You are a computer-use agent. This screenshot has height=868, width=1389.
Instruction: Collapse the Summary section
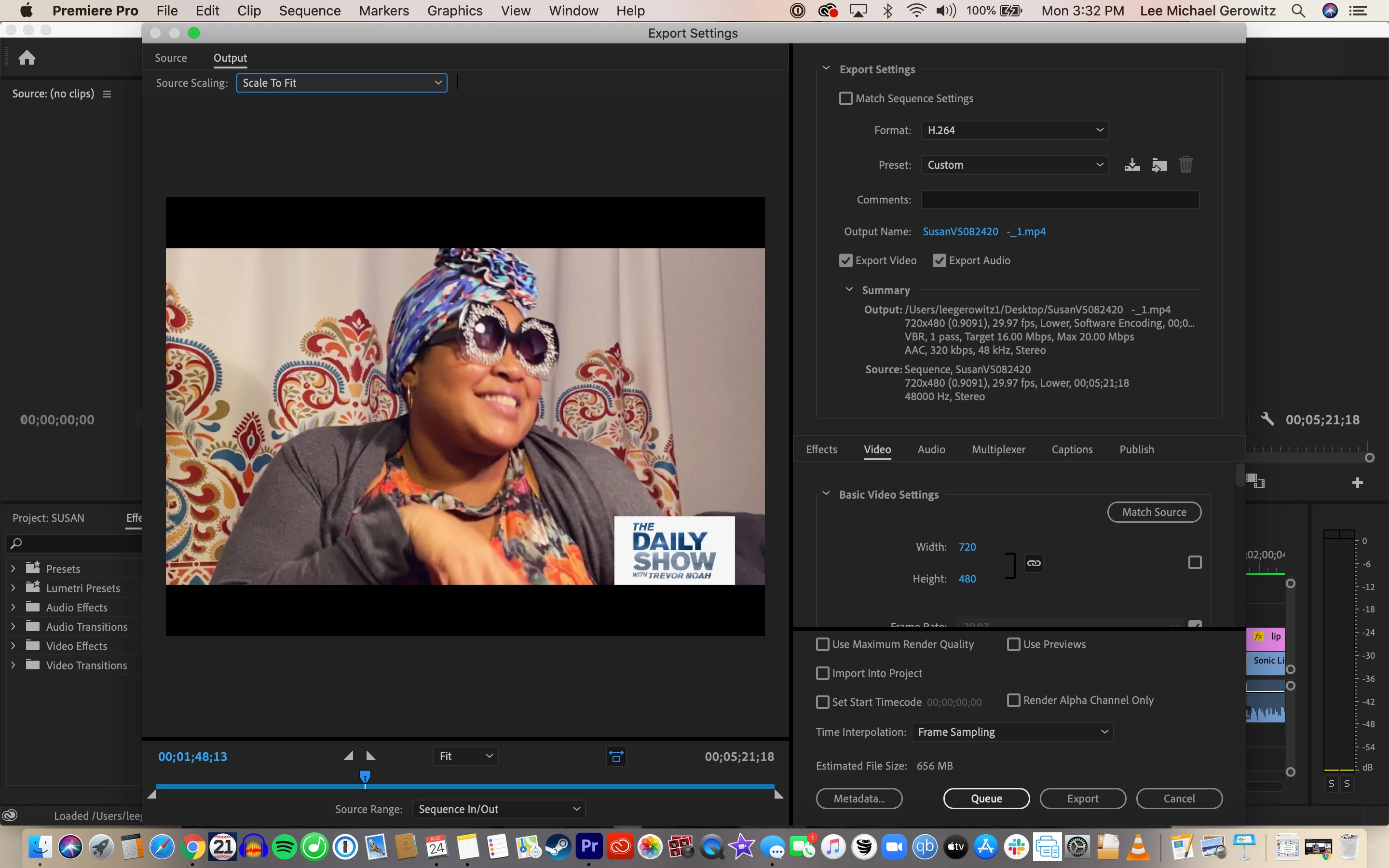click(x=849, y=289)
